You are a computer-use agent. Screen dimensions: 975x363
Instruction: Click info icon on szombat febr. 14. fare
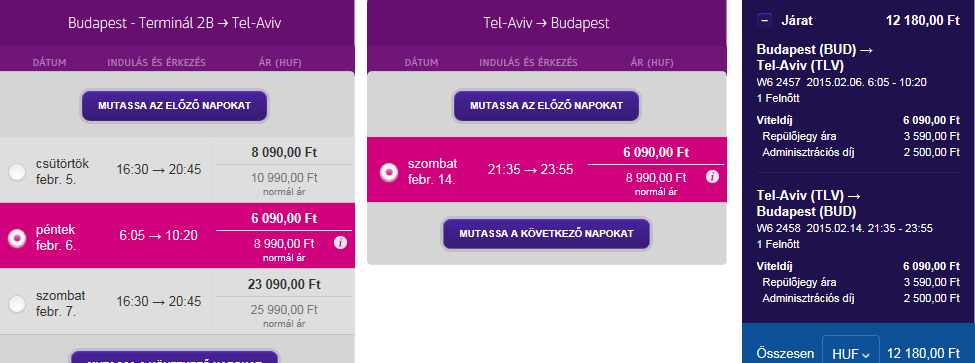[713, 177]
